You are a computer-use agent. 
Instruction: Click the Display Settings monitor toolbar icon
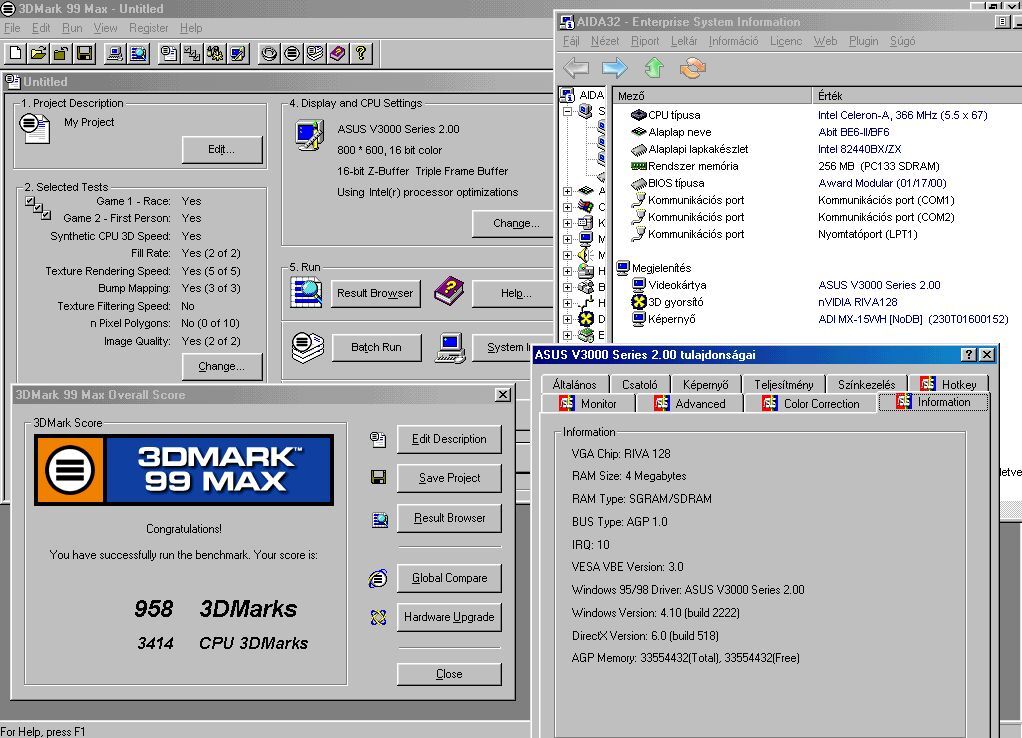[x=238, y=53]
